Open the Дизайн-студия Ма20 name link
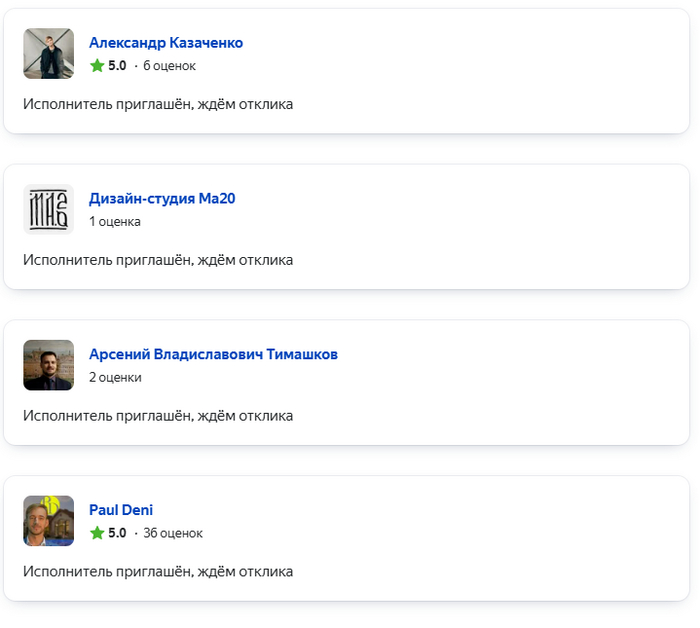700x628 pixels. (x=162, y=198)
